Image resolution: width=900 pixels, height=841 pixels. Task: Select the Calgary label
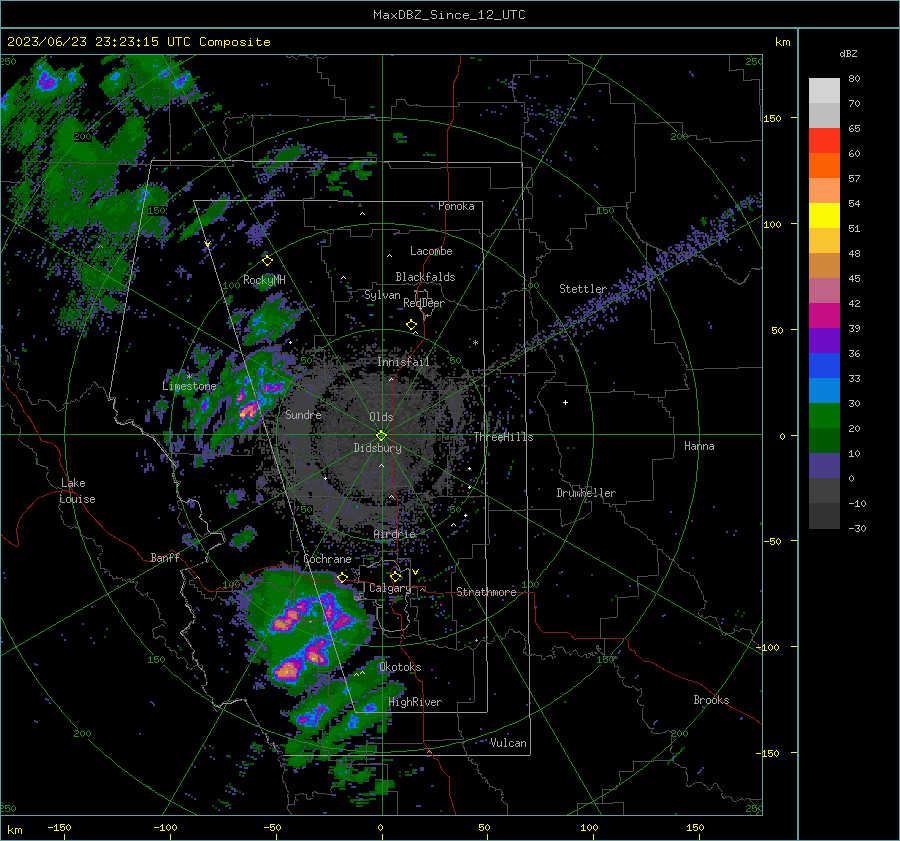point(390,588)
